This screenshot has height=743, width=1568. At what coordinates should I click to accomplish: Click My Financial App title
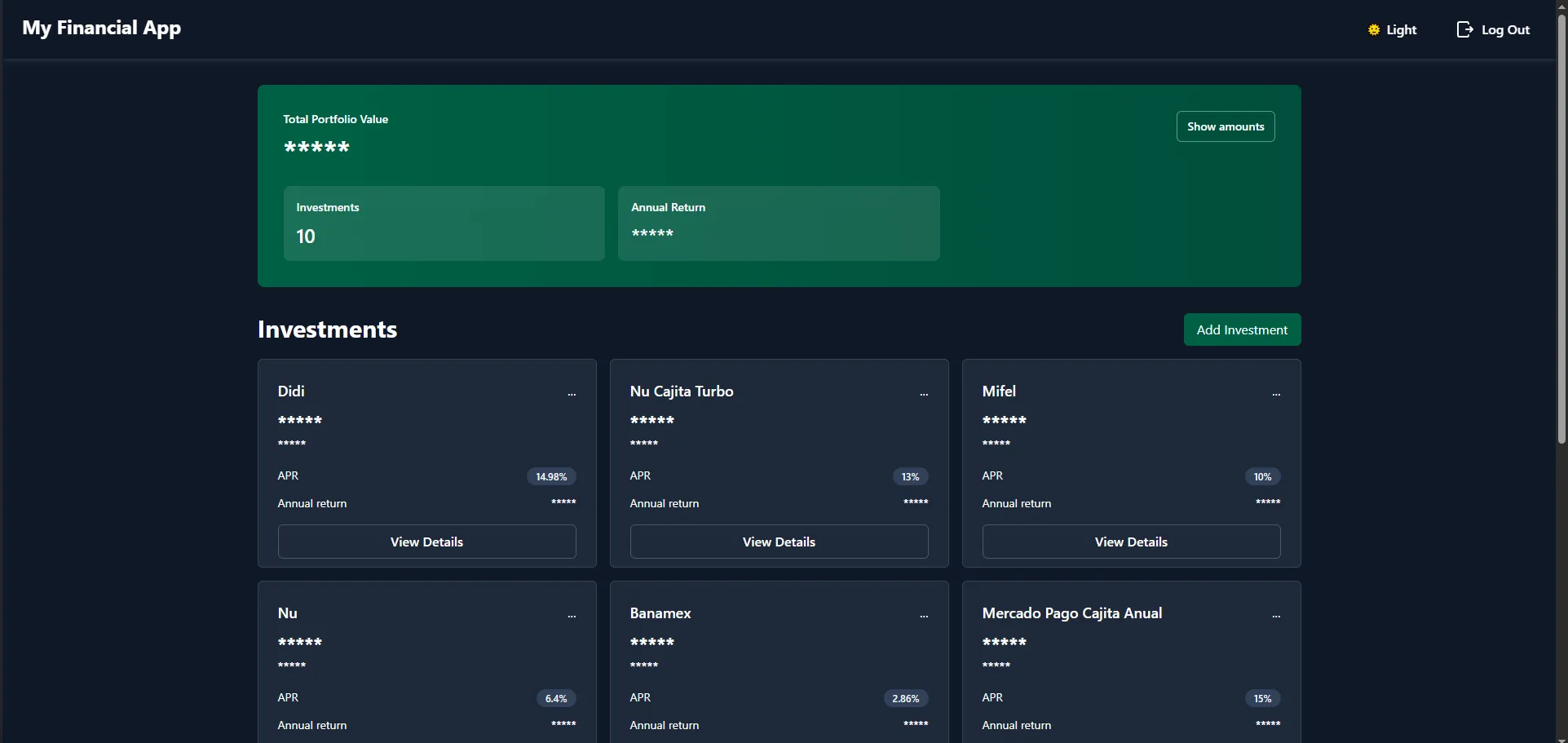tap(102, 29)
